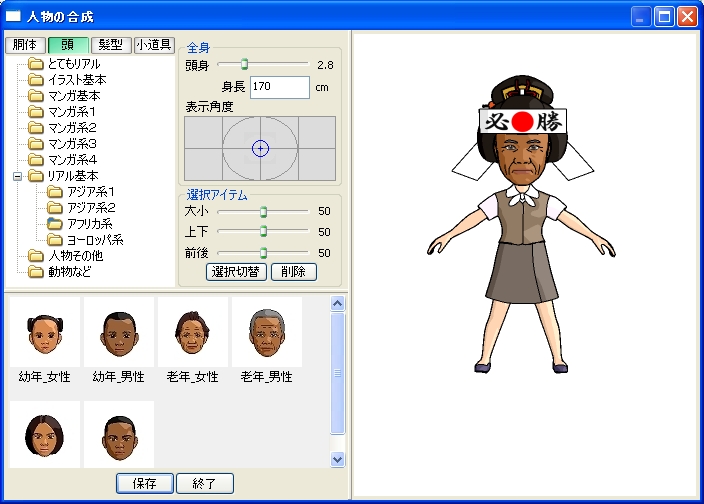Viewport: 704px width, 504px height.
Task: Collapse the リアル基本 tree node
Action: click(18, 176)
